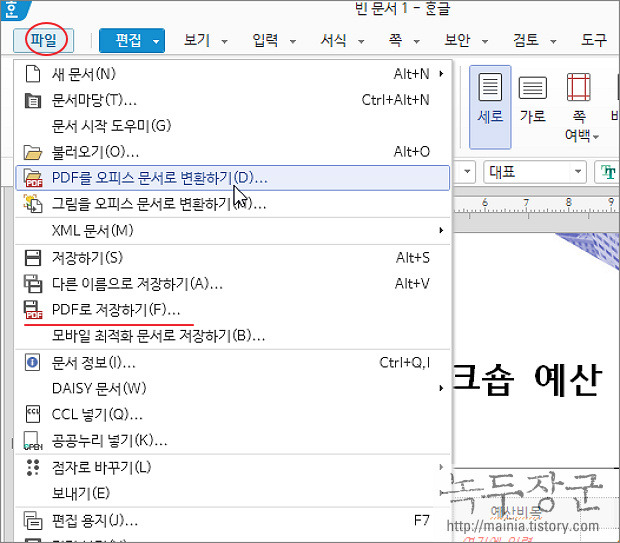Click the PDF folder icon for PDF conversion
This screenshot has height=543, width=620.
34,178
